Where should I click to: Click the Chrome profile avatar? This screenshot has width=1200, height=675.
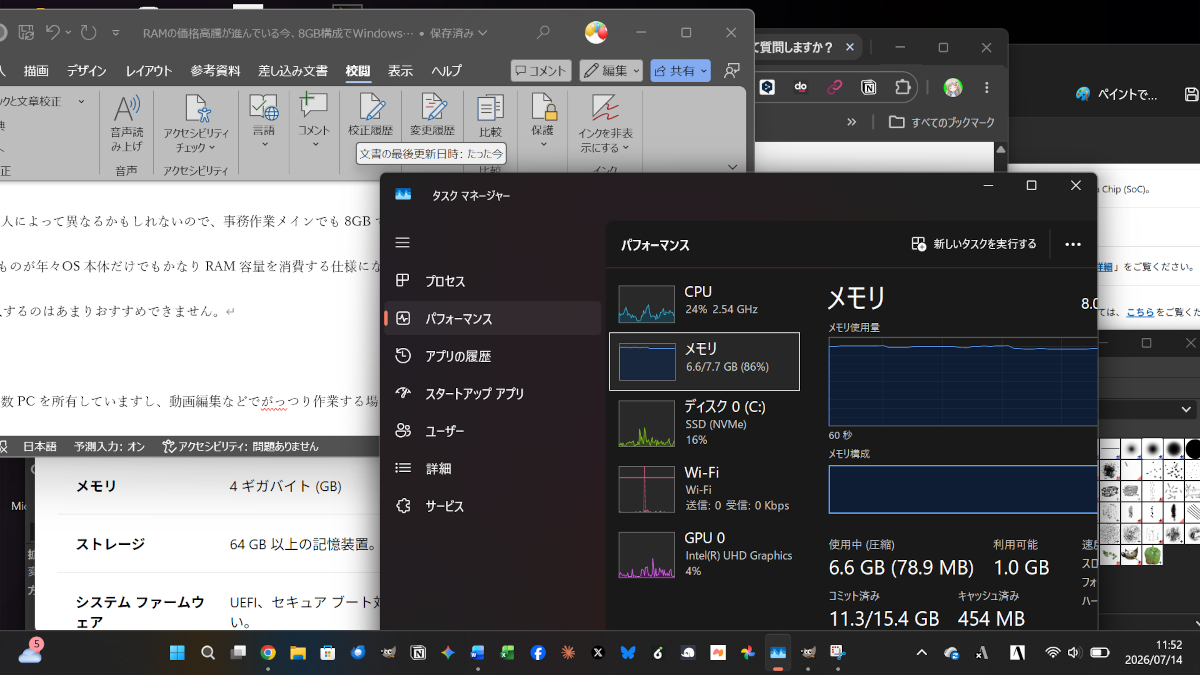click(953, 87)
